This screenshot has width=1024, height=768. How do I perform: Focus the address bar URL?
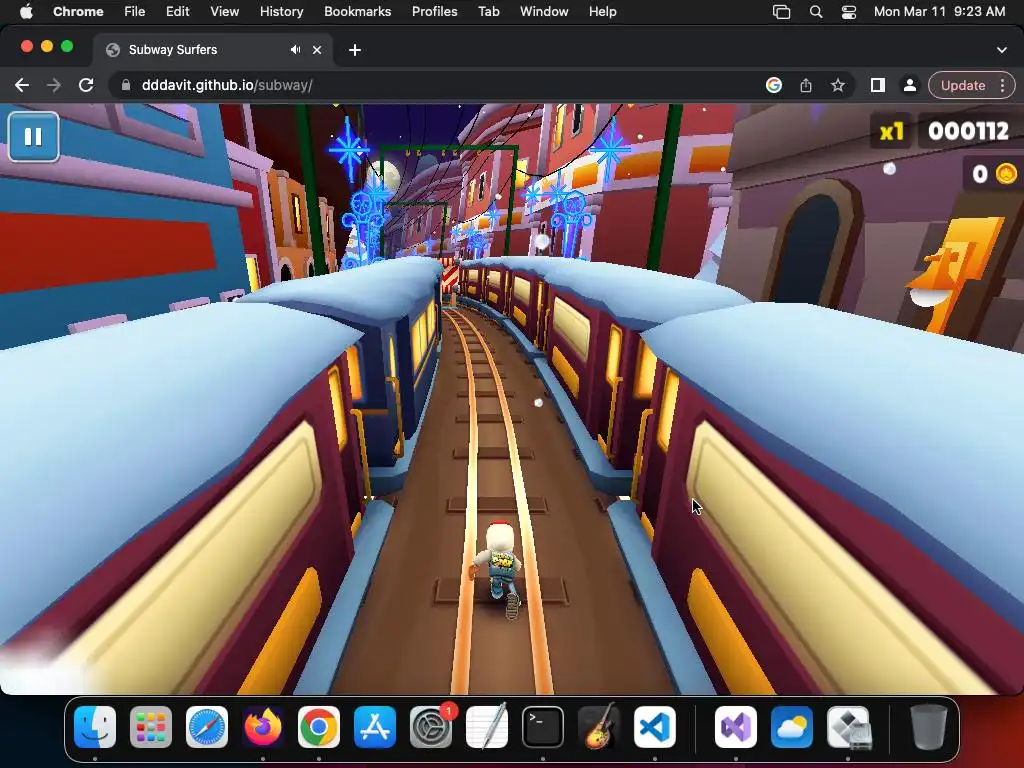click(227, 85)
